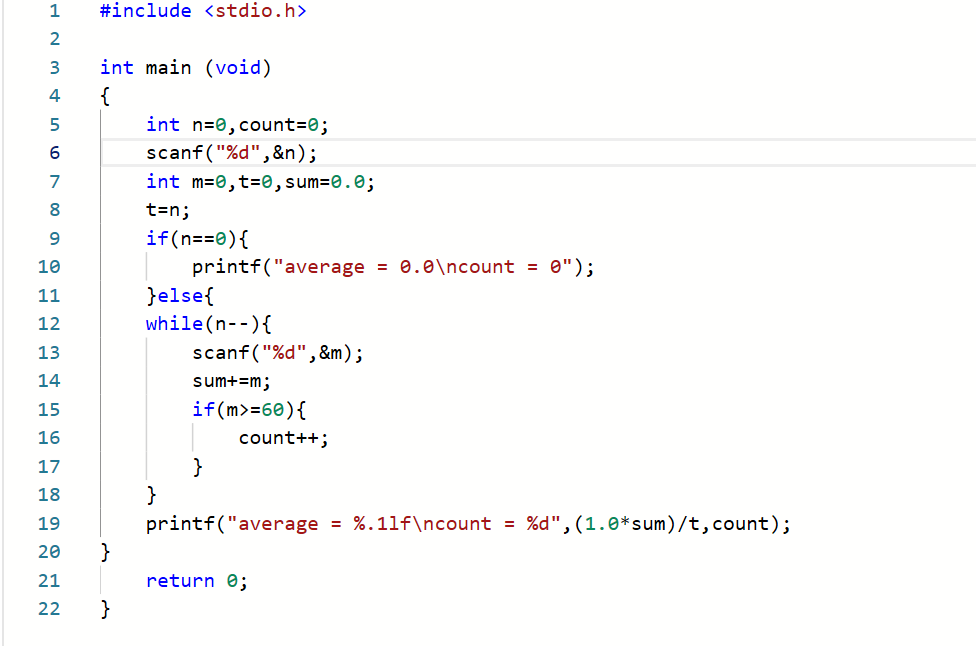Click the scanf("%d",&n); statement
976x646 pixels.
[232, 152]
